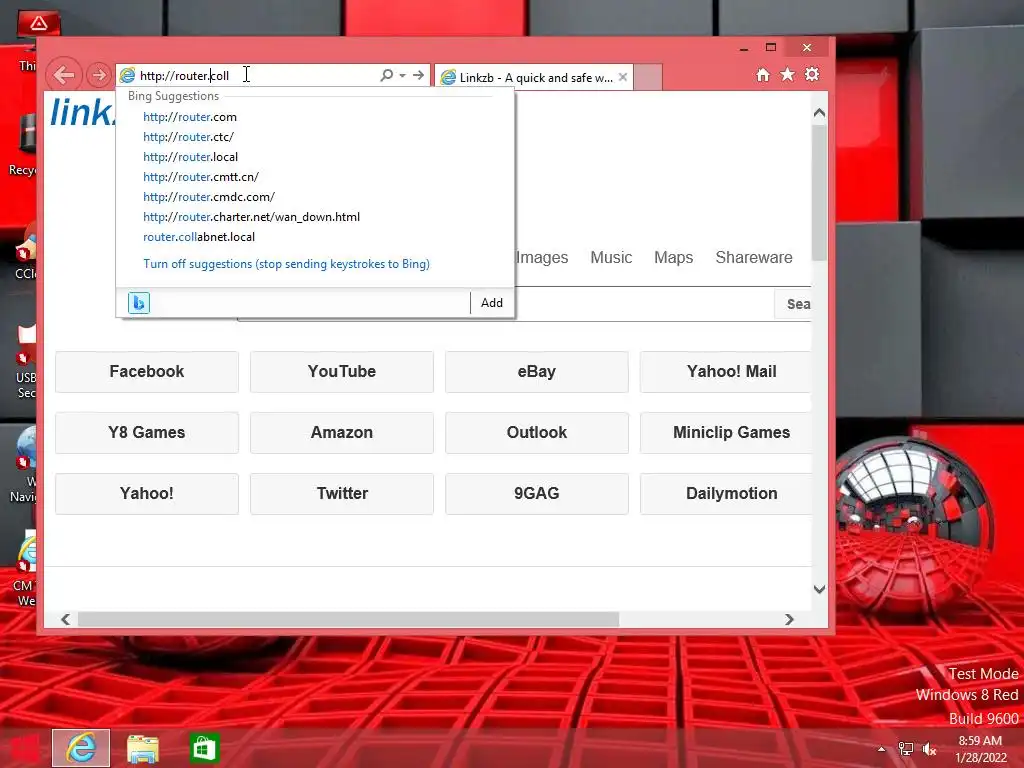Open the Yahoo! shortcut

[x=147, y=494]
